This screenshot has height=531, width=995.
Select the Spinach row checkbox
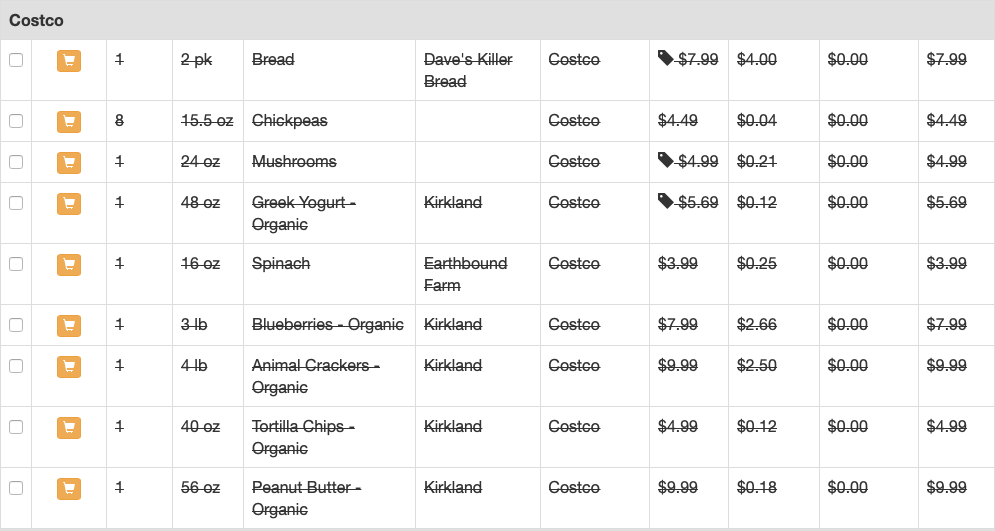16,263
